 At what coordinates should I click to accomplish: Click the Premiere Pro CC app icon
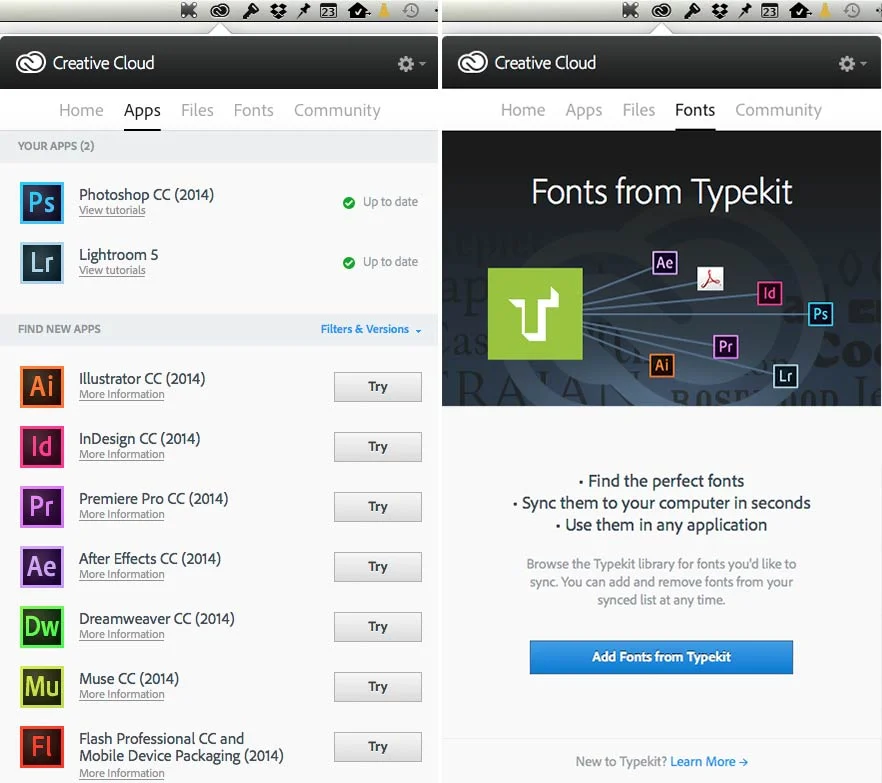coord(42,507)
